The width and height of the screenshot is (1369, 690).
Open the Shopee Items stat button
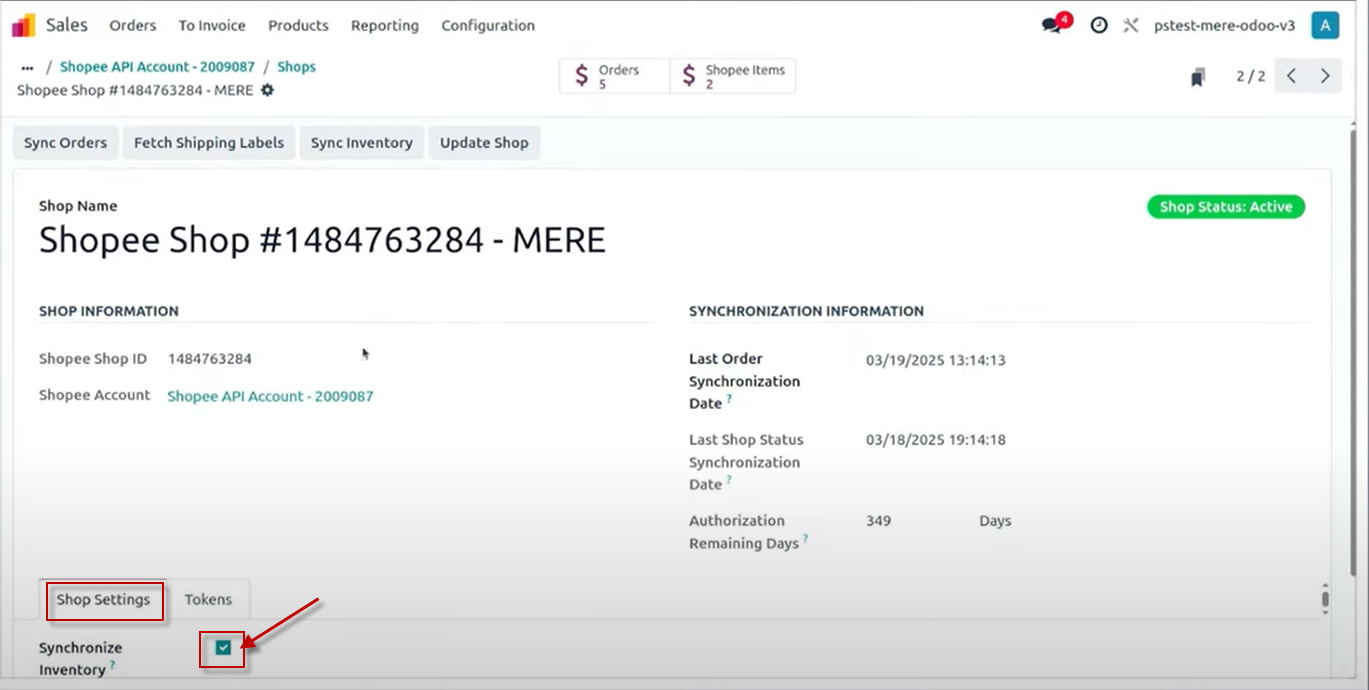click(733, 76)
